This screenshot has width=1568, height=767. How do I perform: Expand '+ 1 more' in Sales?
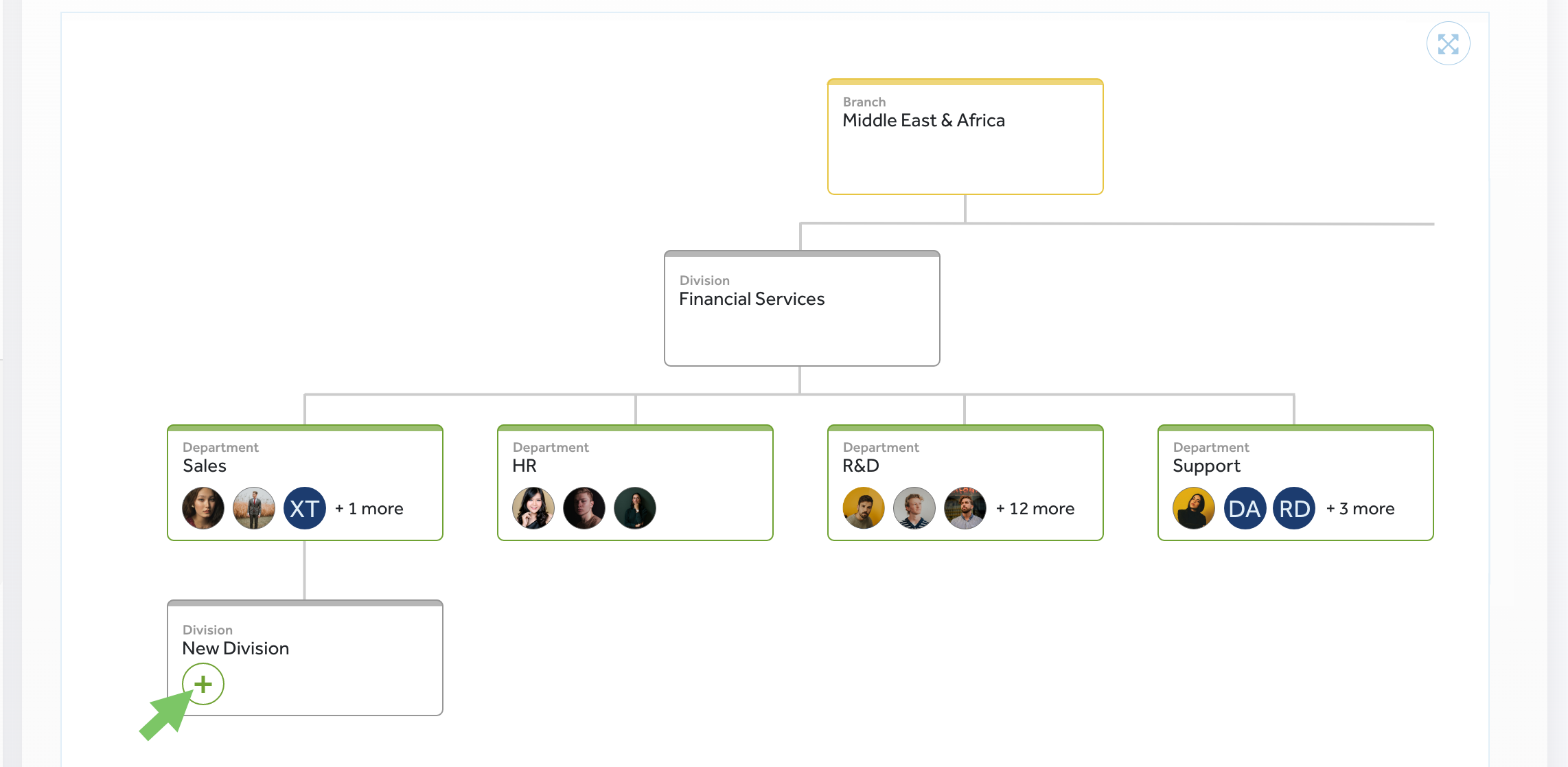point(369,509)
